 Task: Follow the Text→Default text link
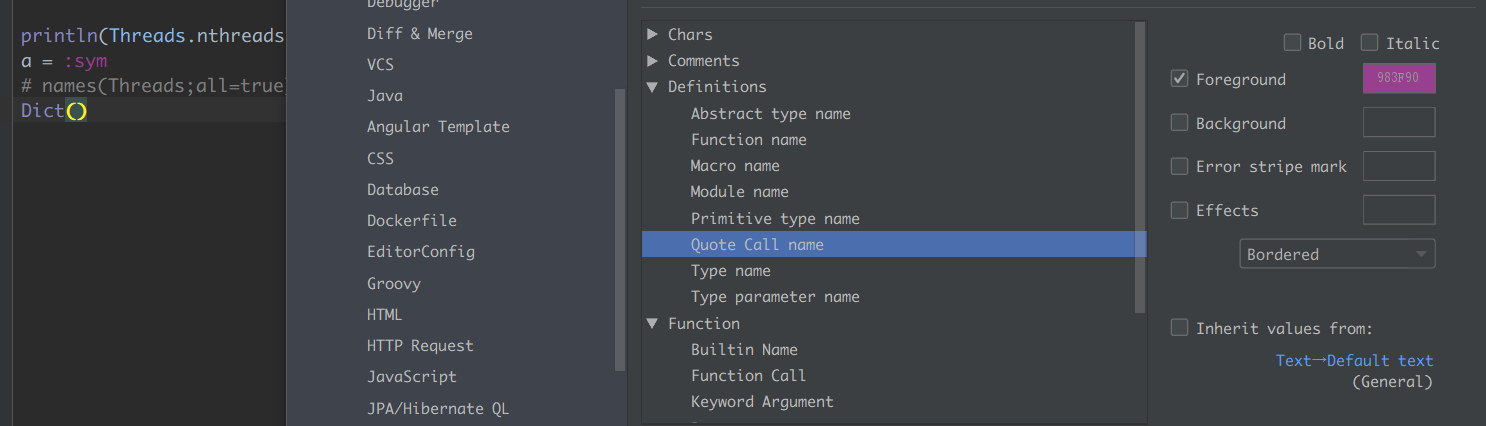(1354, 361)
